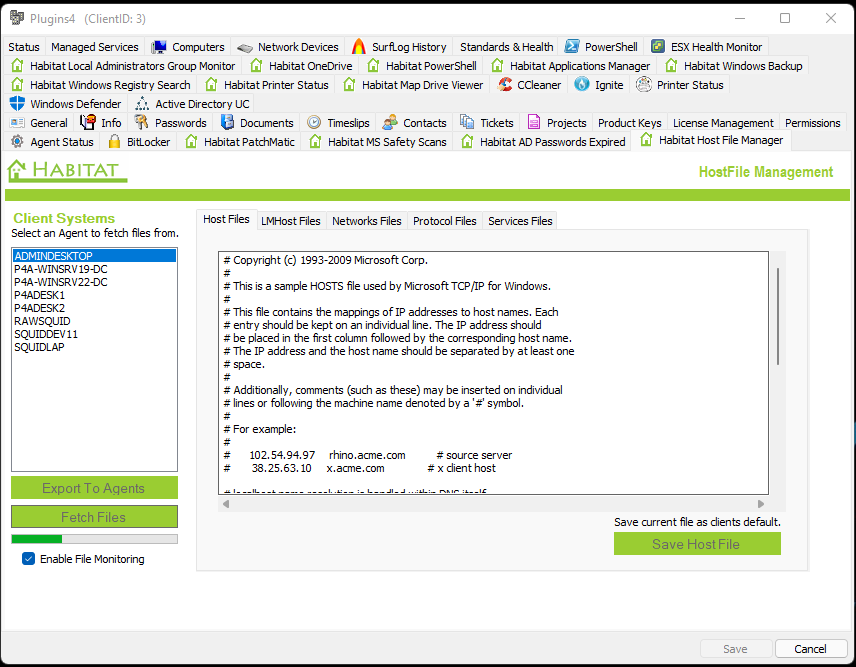Click the ESX Health Monitor icon
The height and width of the screenshot is (667, 856).
pyautogui.click(x=658, y=46)
